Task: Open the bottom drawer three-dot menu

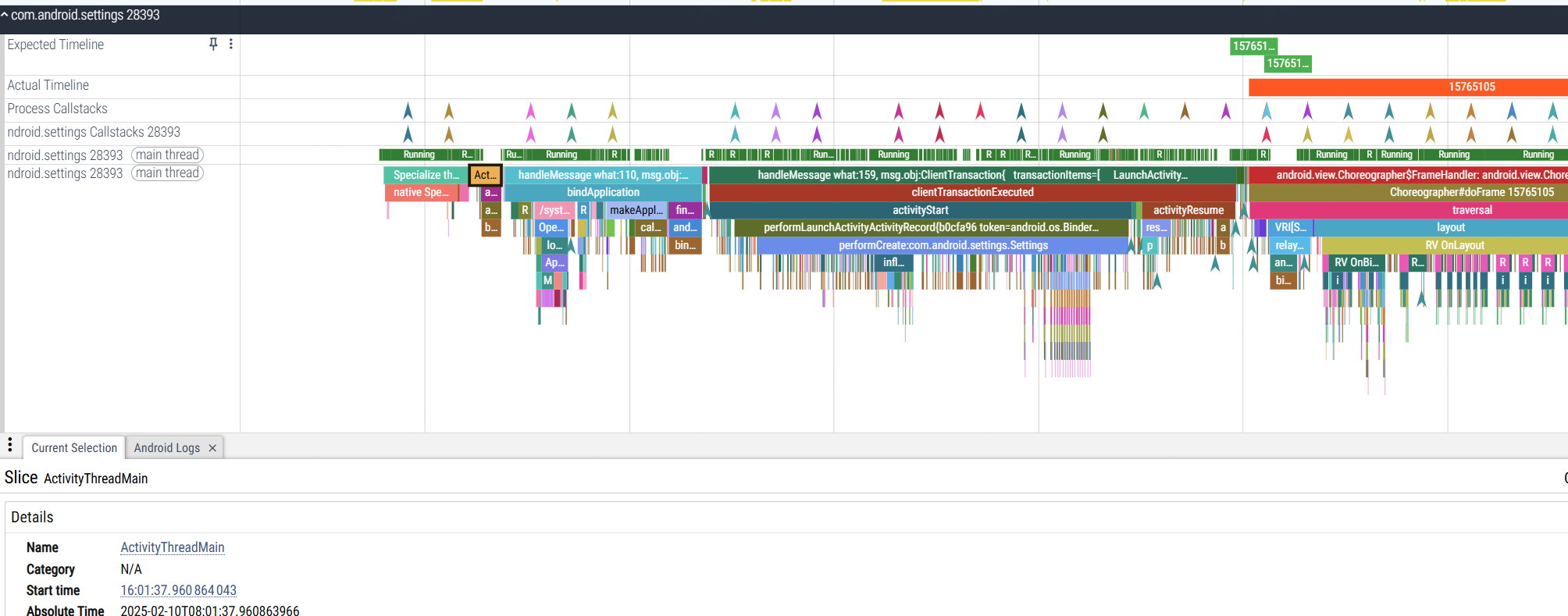Action: click(x=10, y=445)
